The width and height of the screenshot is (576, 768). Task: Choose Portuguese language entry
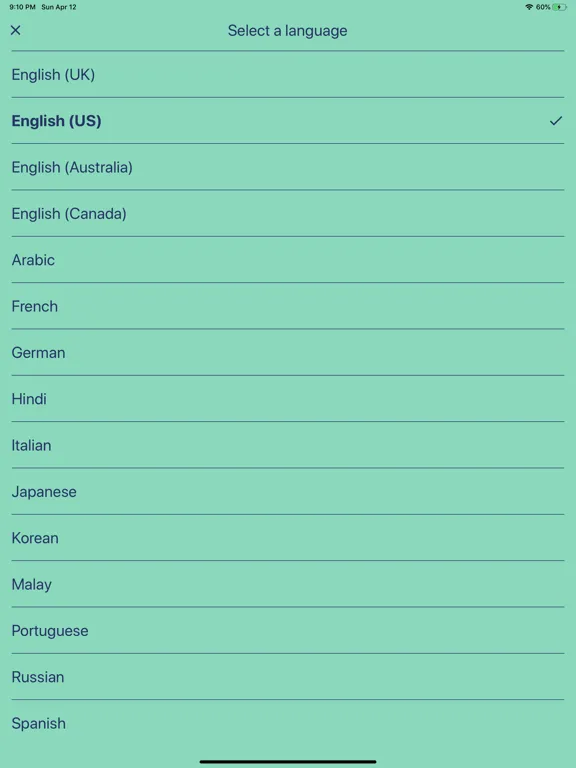click(288, 630)
